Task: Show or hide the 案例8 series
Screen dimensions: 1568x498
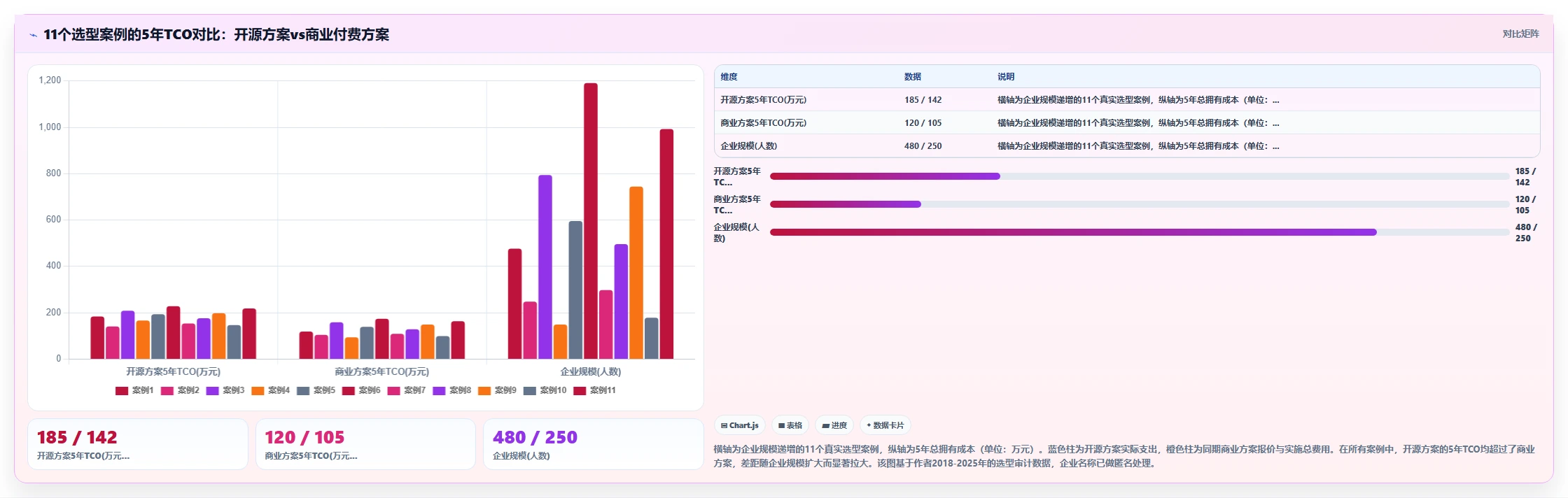Action: click(x=452, y=390)
